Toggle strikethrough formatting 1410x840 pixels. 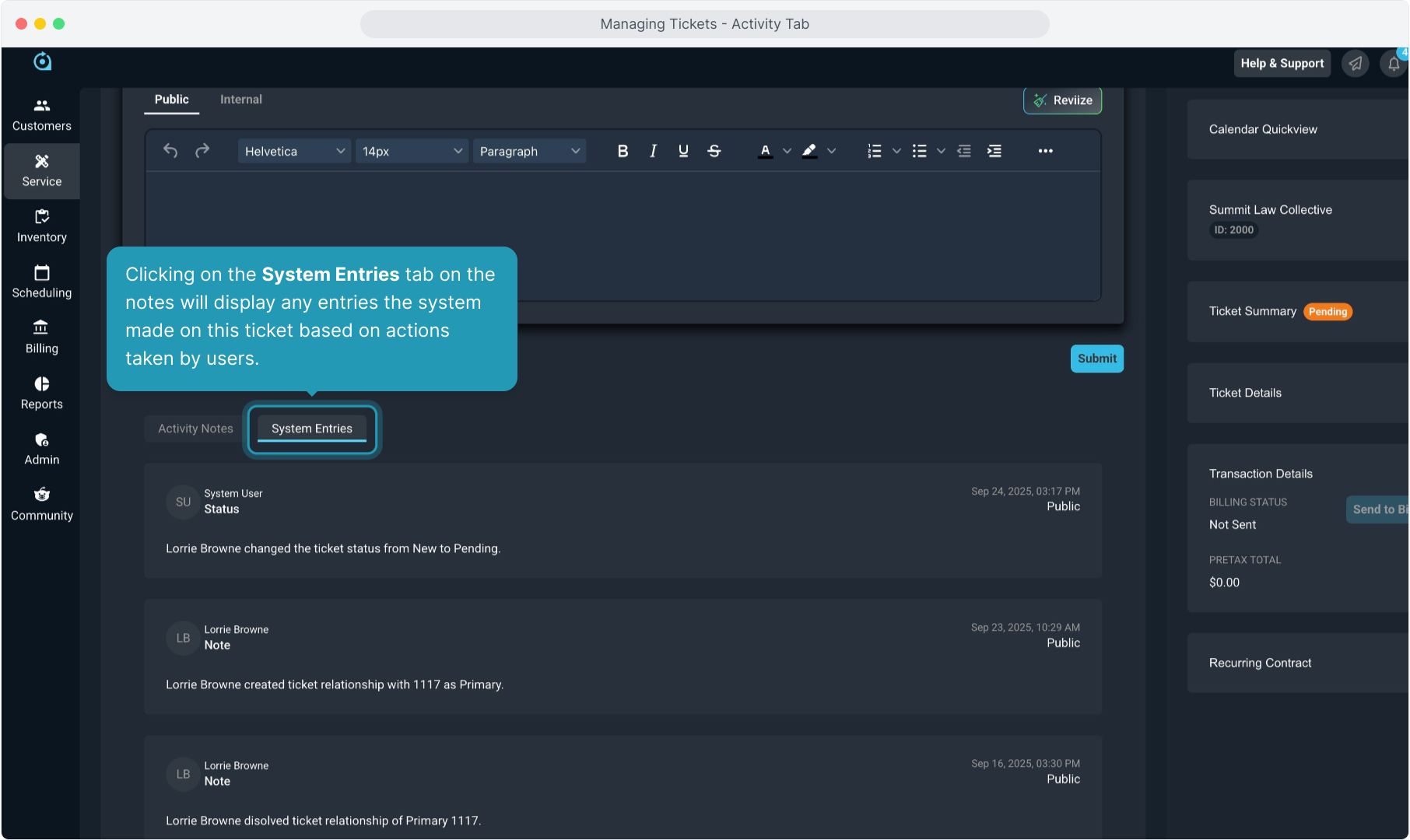tap(714, 151)
